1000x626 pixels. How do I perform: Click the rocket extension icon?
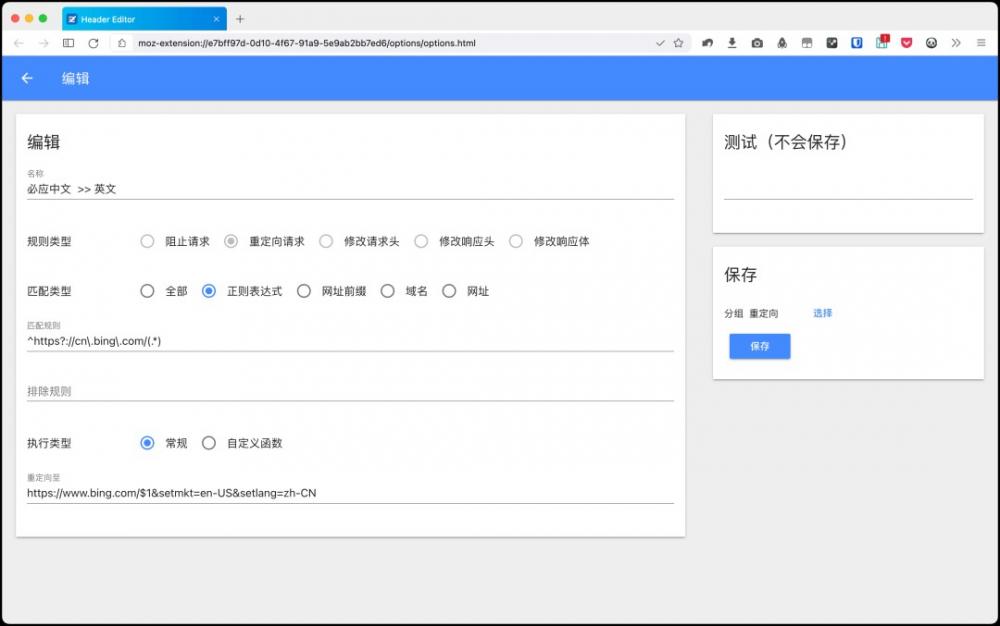[782, 43]
